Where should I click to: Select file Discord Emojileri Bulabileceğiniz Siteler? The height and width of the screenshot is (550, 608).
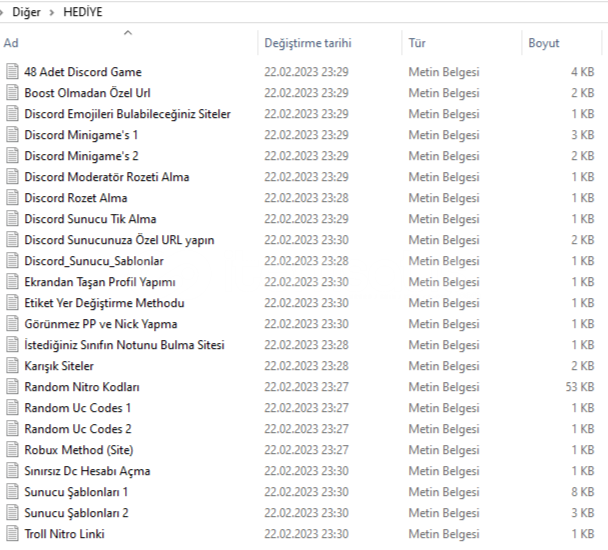[128, 114]
